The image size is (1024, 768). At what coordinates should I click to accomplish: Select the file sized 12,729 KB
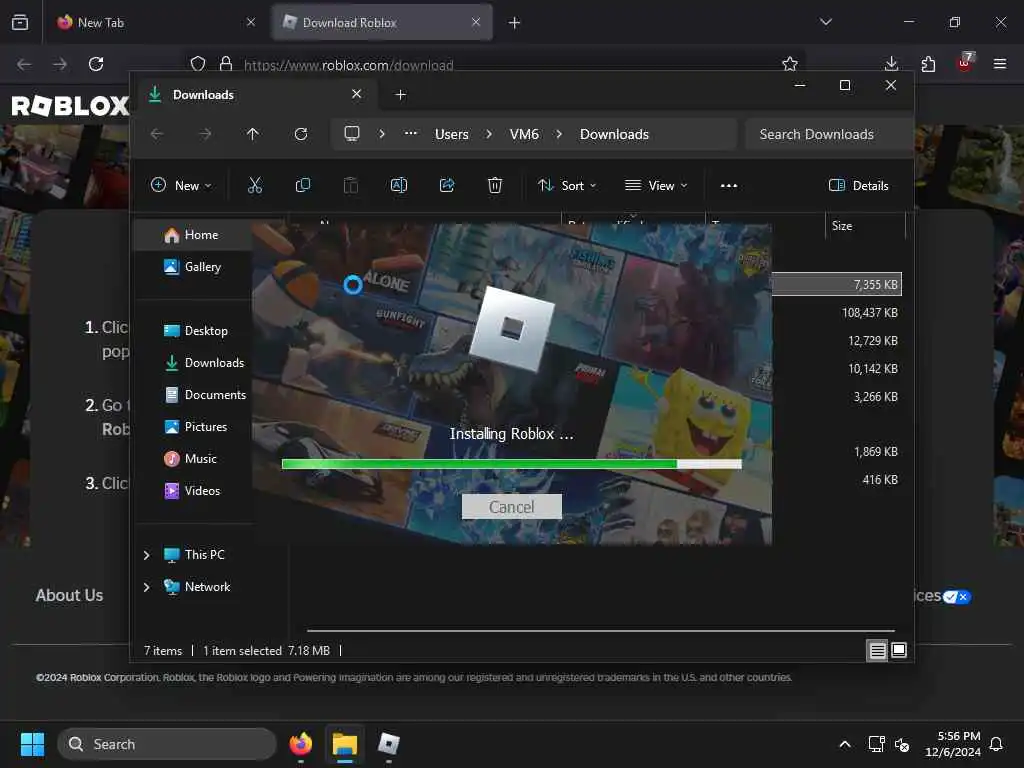click(x=873, y=341)
